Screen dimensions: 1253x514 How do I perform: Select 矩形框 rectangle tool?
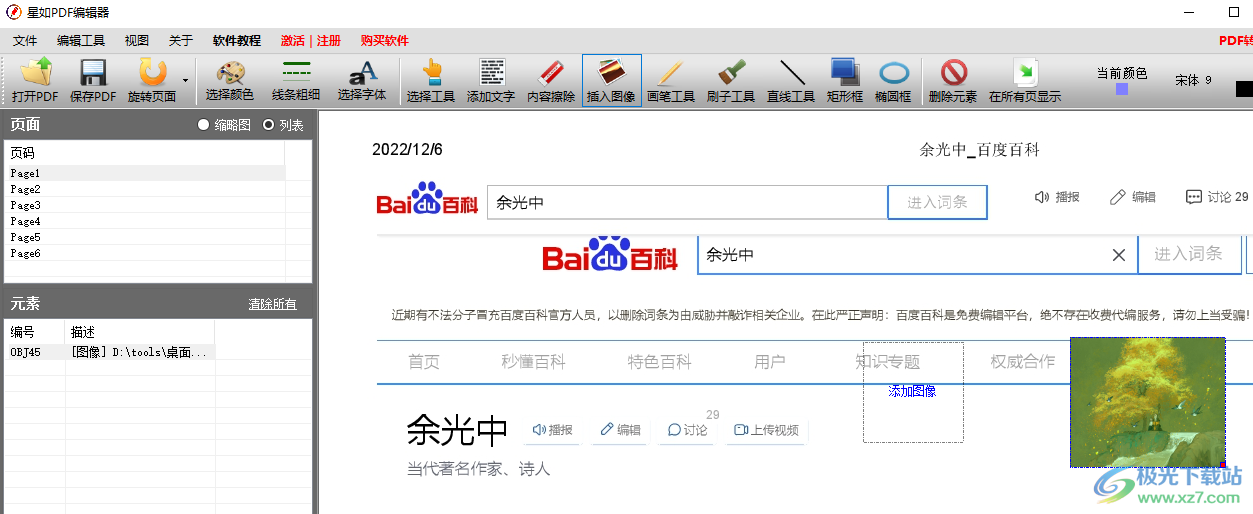845,80
